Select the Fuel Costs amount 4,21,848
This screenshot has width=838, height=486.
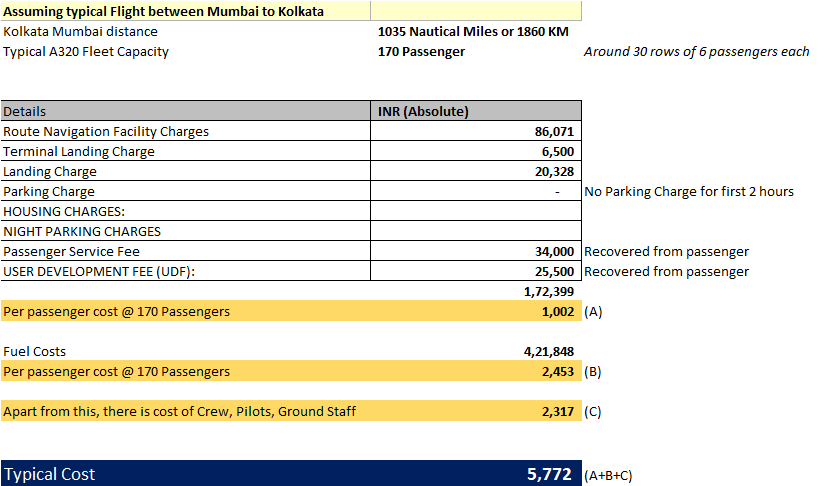[549, 351]
